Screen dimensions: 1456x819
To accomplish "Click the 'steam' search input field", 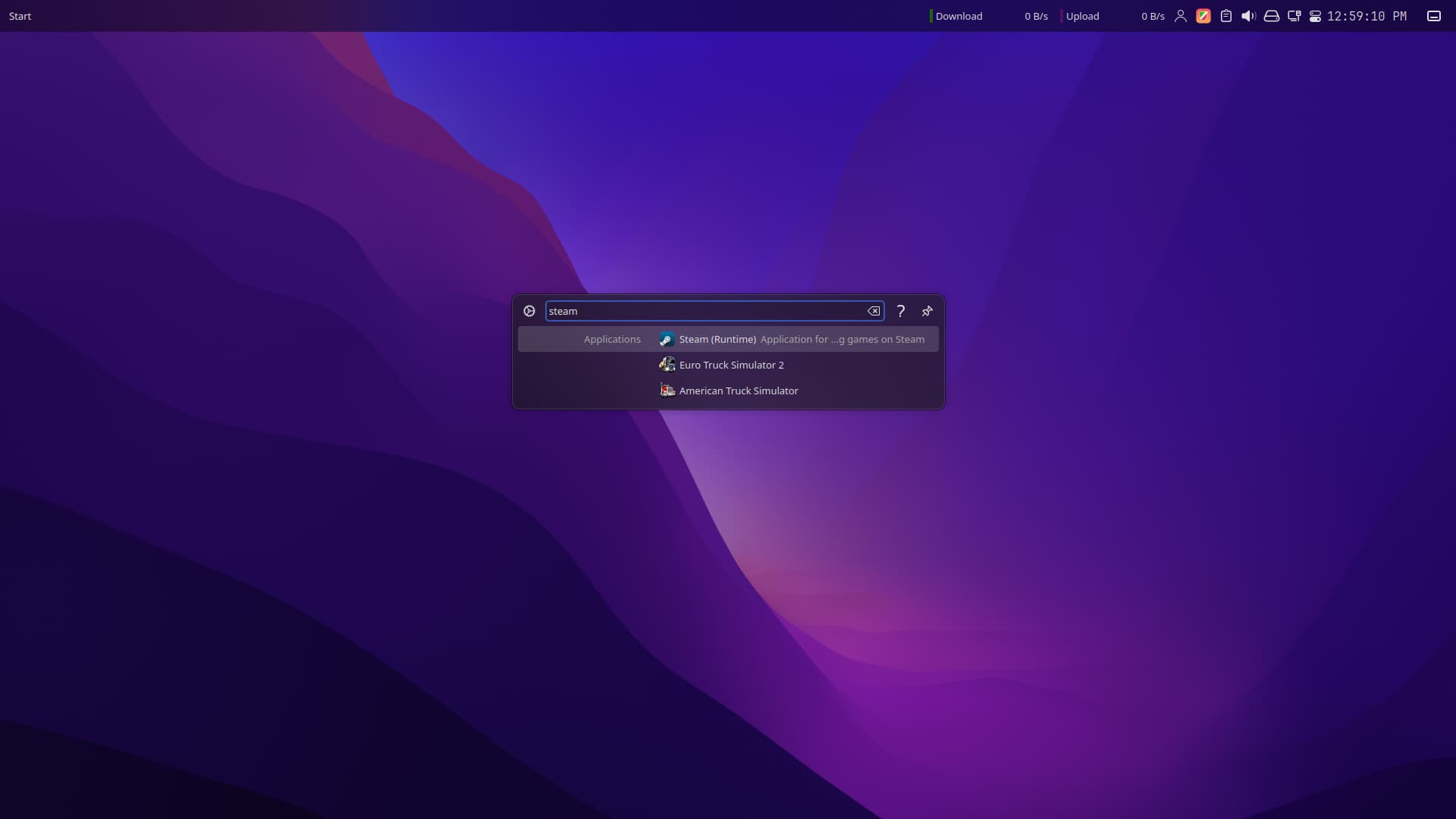I will pos(714,311).
